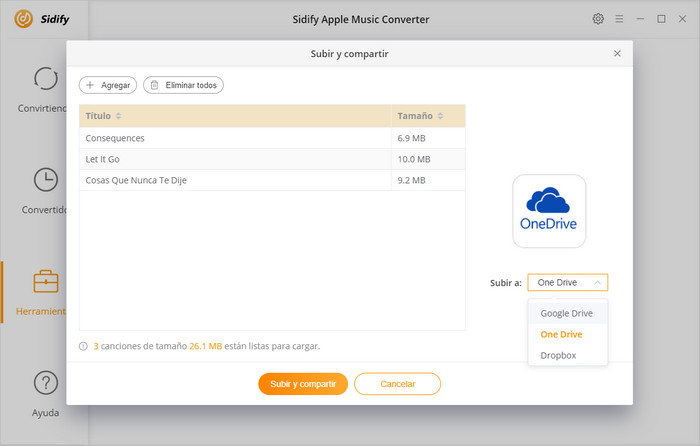Sort list by Titulo column arrows
This screenshot has height=446, width=700.
pos(118,116)
